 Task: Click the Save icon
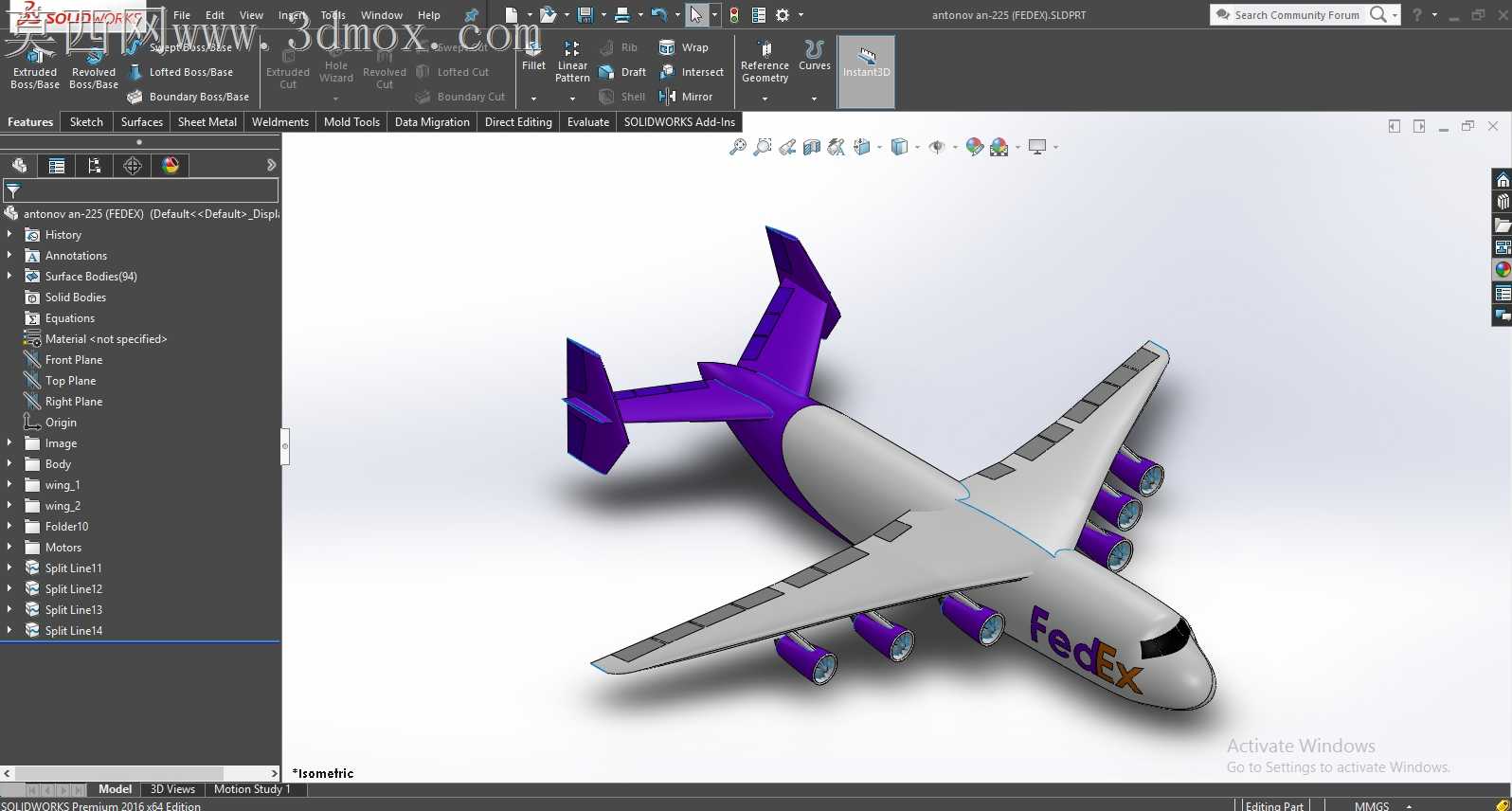pos(585,15)
